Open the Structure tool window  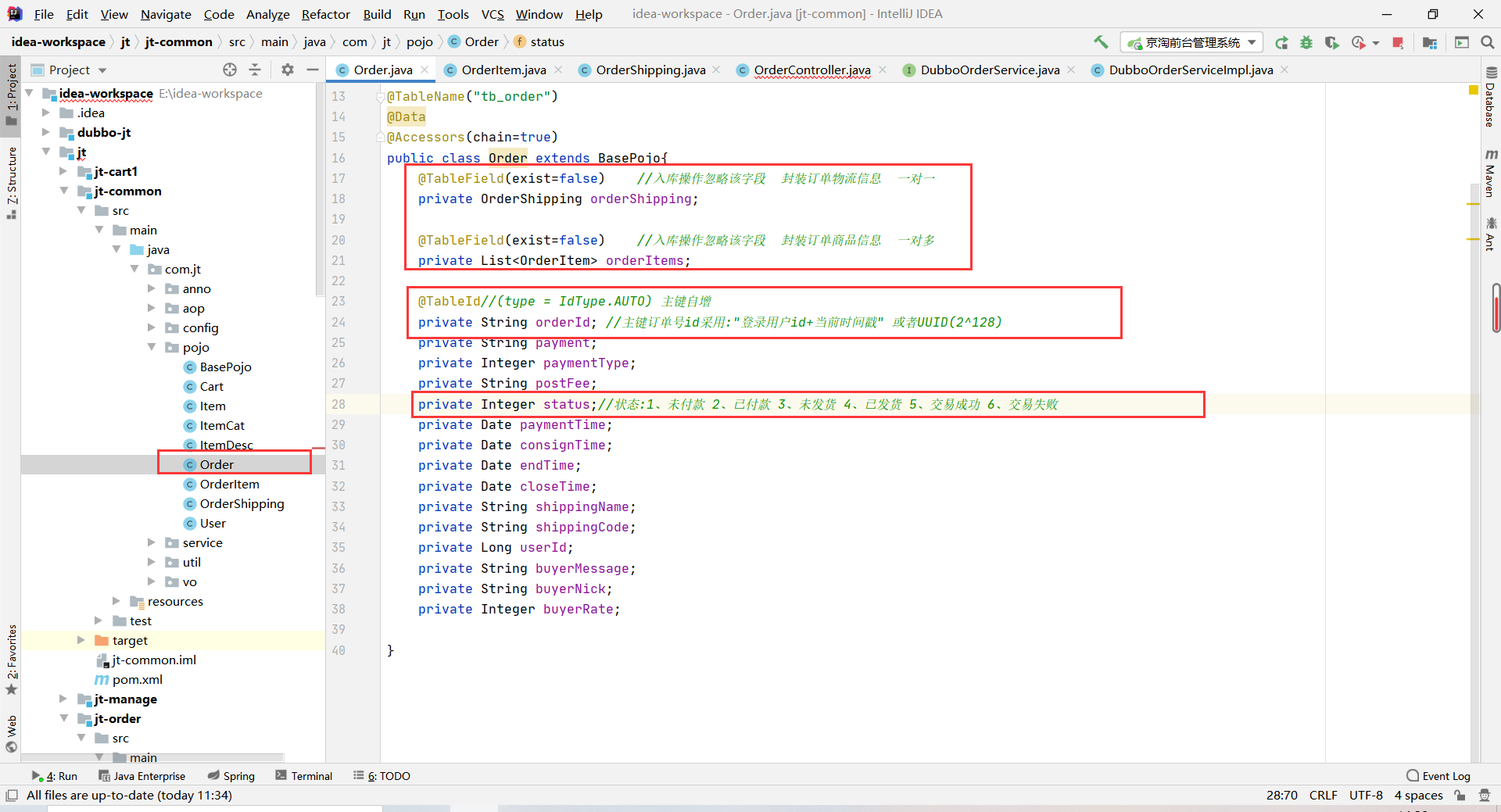click(11, 183)
